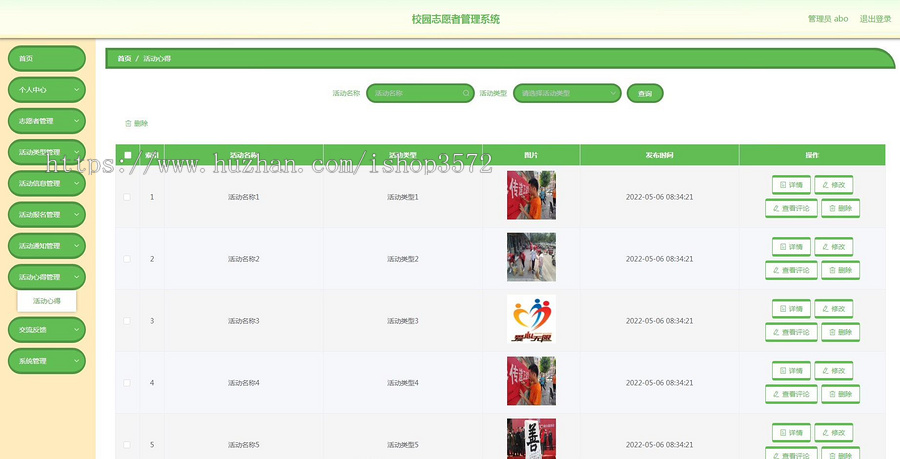Expand the 个人中心 sidebar menu
The width and height of the screenshot is (900, 459).
point(46,90)
